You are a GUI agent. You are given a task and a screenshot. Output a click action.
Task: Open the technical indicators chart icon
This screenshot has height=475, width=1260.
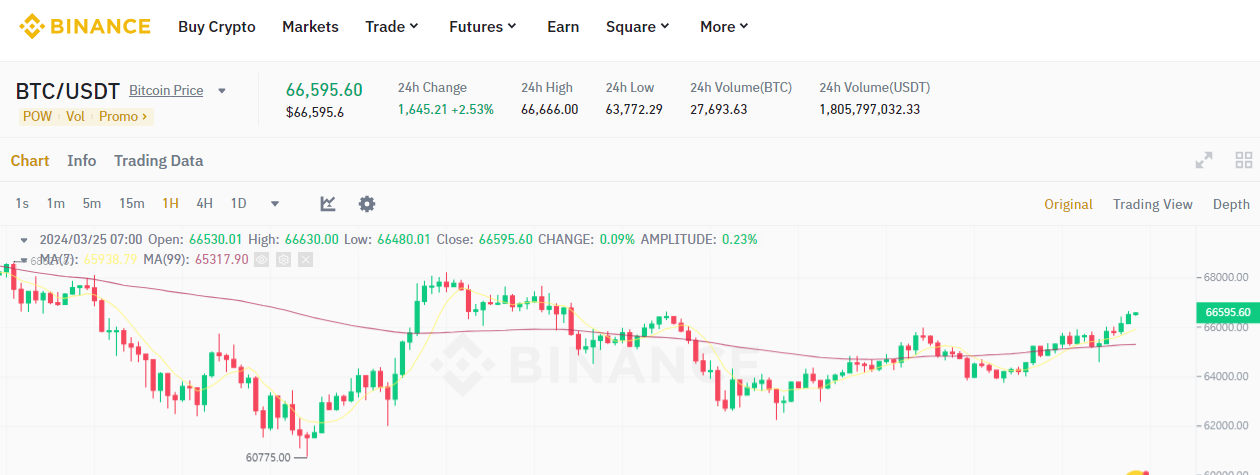click(x=328, y=204)
